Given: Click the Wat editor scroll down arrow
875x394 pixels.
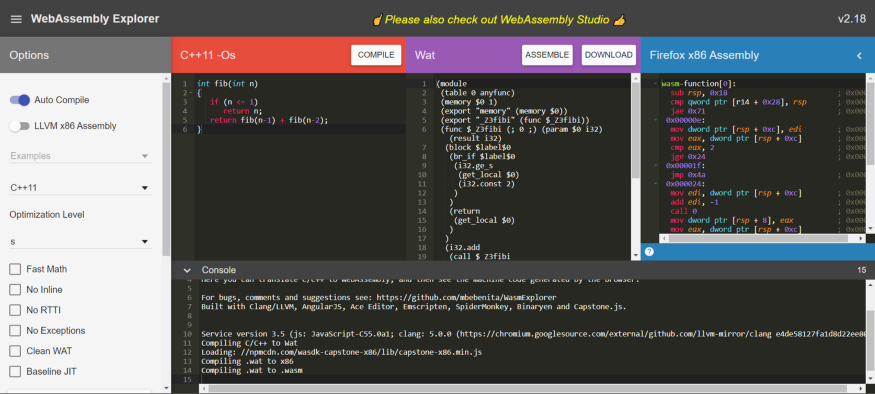Looking at the screenshot, I should pyautogui.click(x=636, y=256).
